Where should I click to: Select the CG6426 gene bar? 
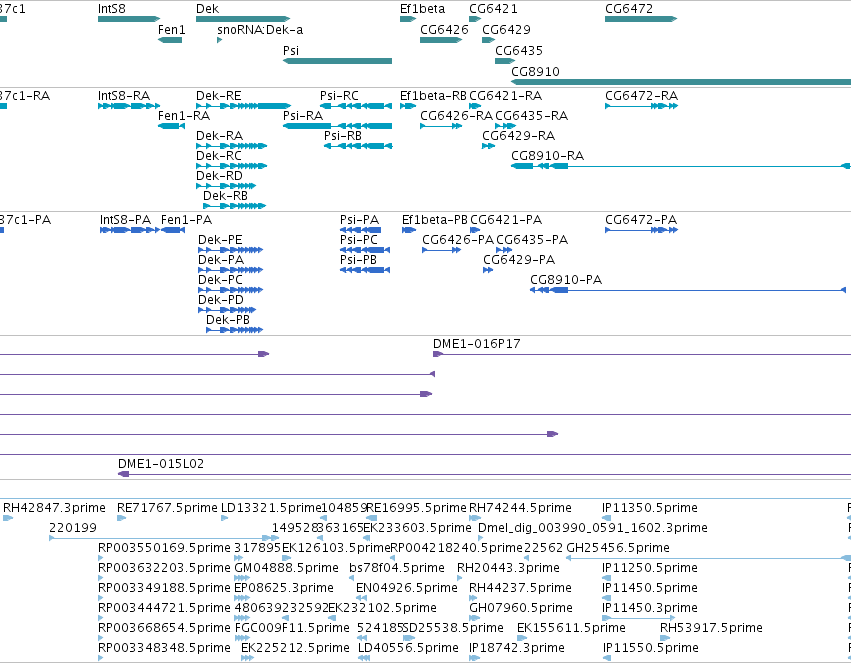441,40
